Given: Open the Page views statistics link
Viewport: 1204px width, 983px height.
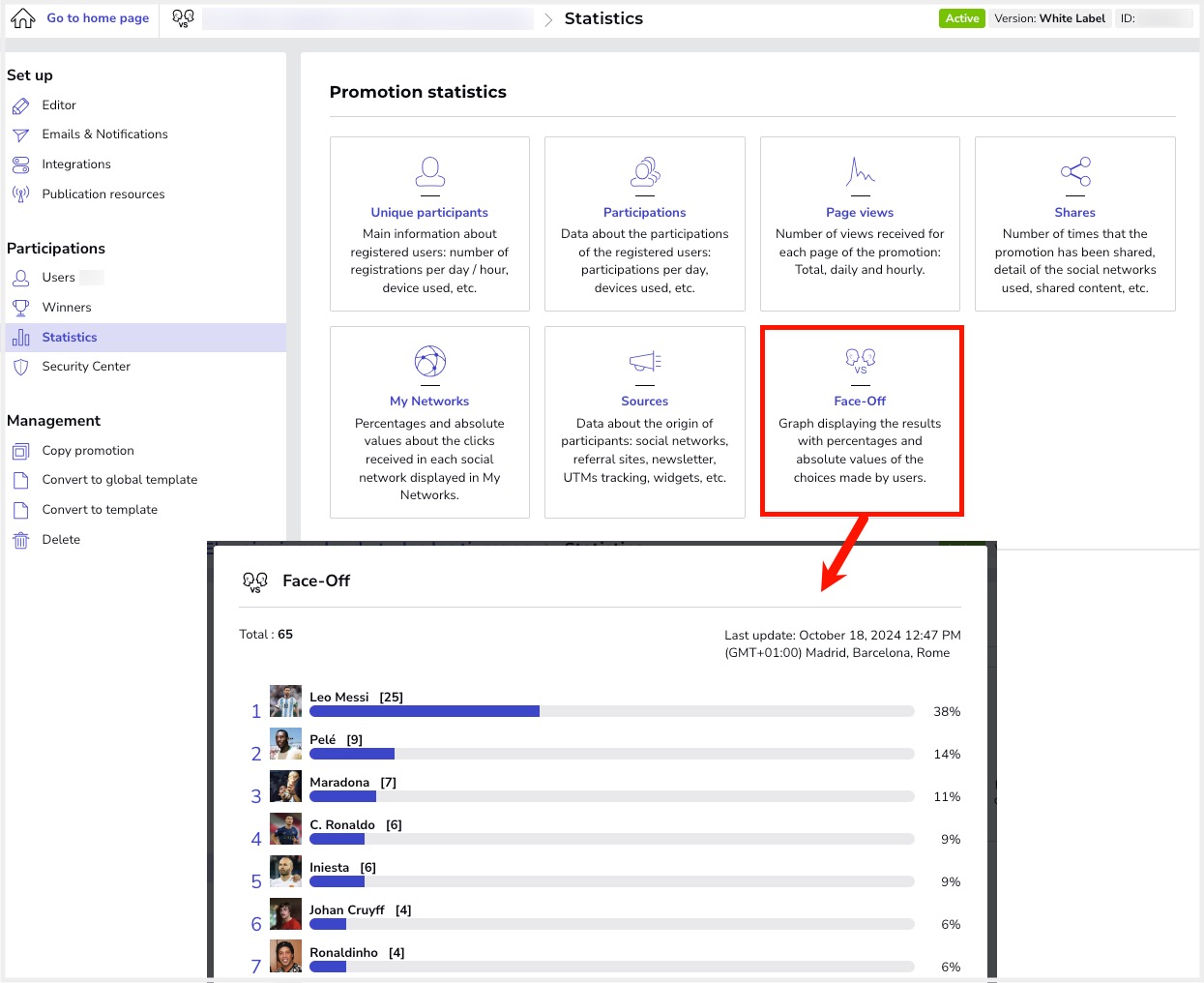Looking at the screenshot, I should 859,213.
